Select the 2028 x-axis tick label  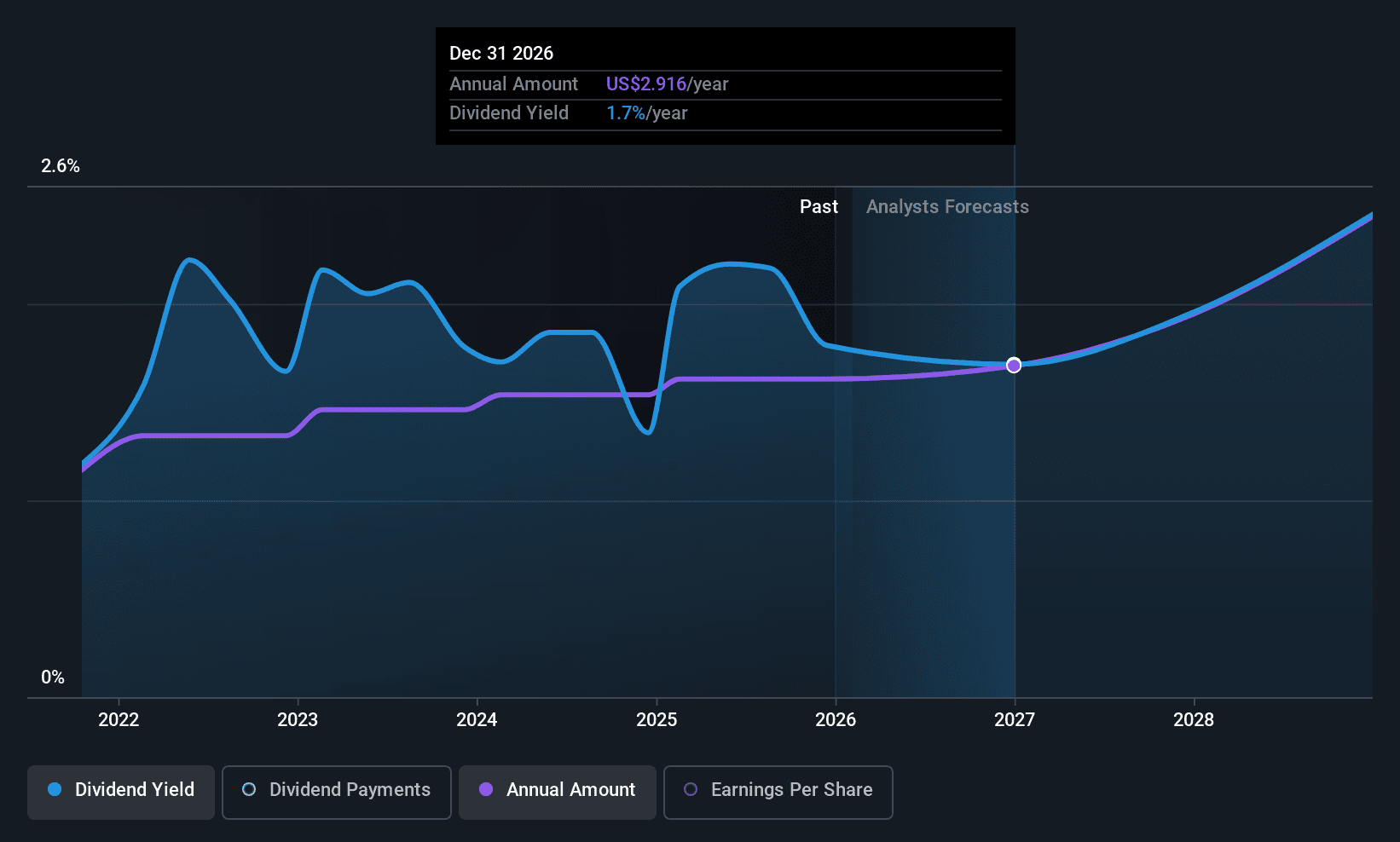(x=1194, y=720)
